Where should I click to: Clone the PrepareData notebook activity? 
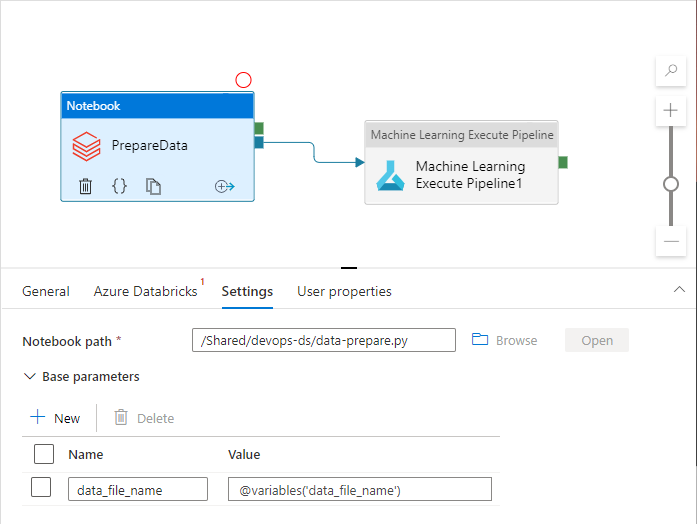coord(153,186)
